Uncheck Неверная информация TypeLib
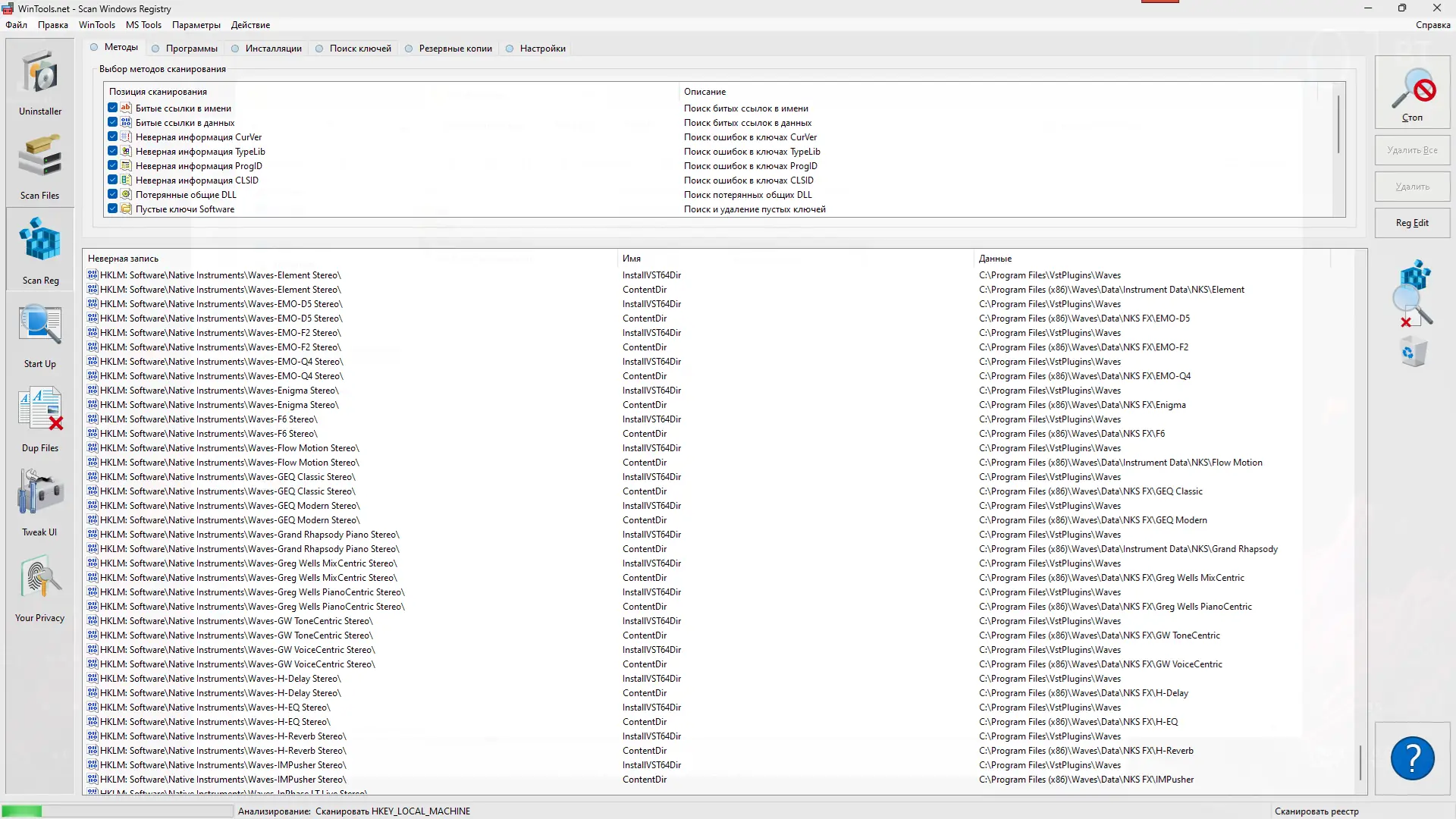Screen dimensions: 1456x819 pos(113,152)
